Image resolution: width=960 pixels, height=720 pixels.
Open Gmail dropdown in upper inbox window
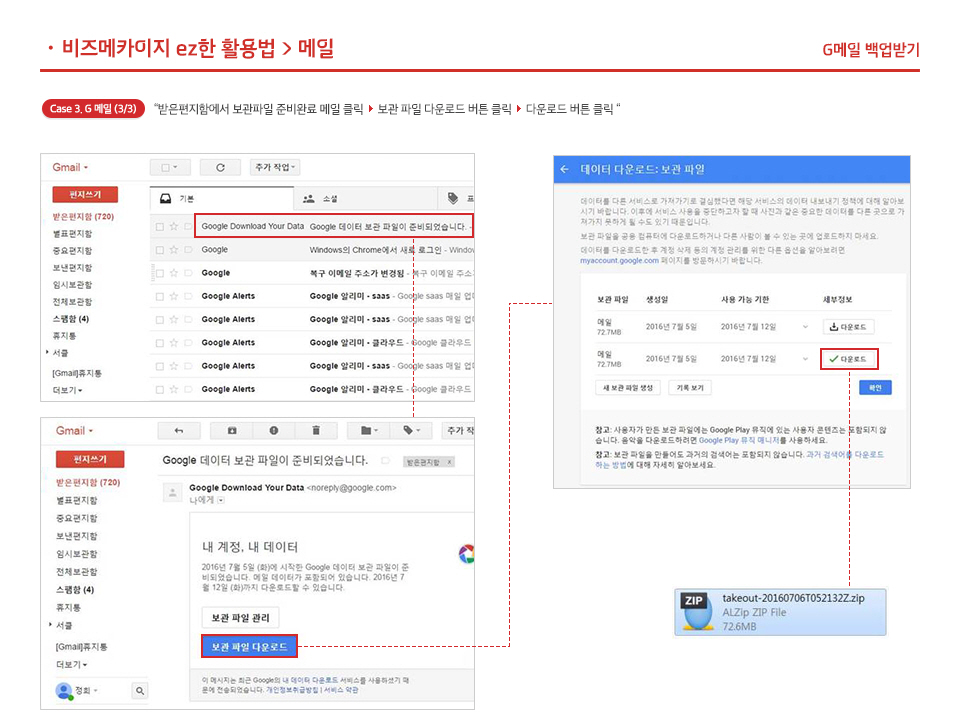[70, 167]
